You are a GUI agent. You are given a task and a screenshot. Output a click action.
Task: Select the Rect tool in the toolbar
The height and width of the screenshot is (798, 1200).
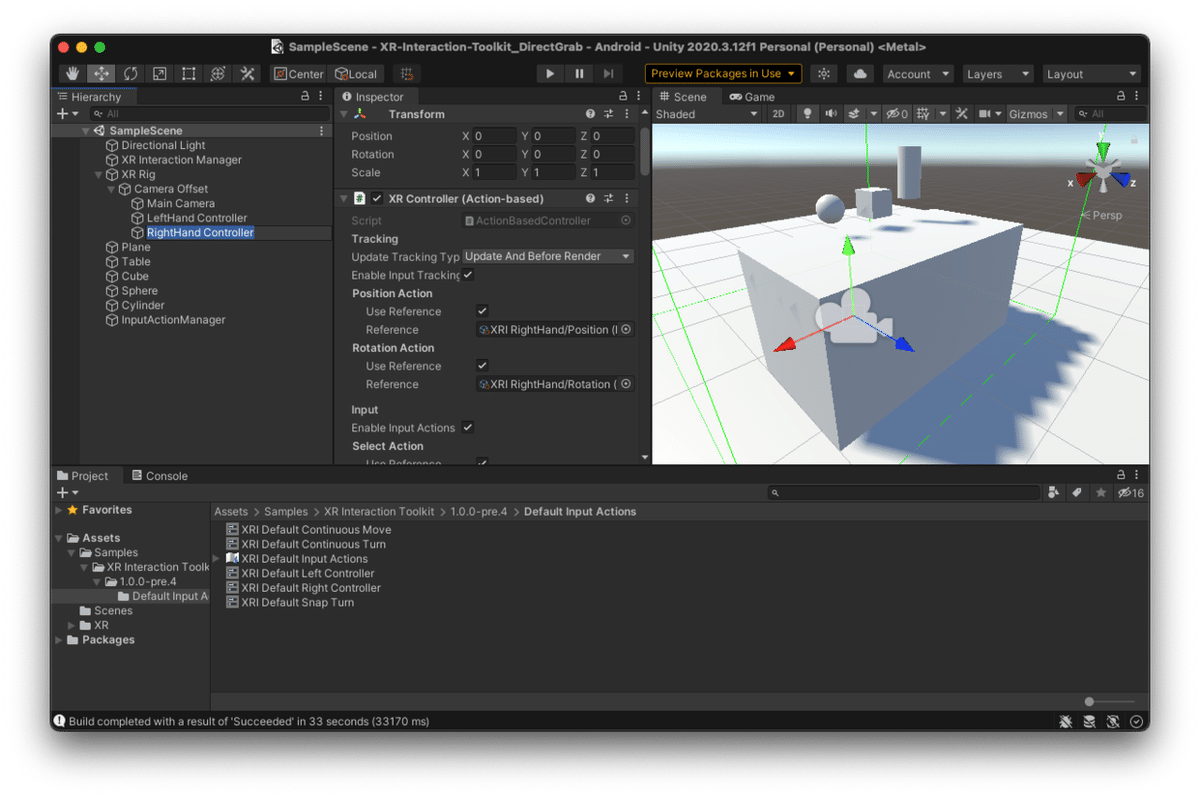(x=188, y=74)
